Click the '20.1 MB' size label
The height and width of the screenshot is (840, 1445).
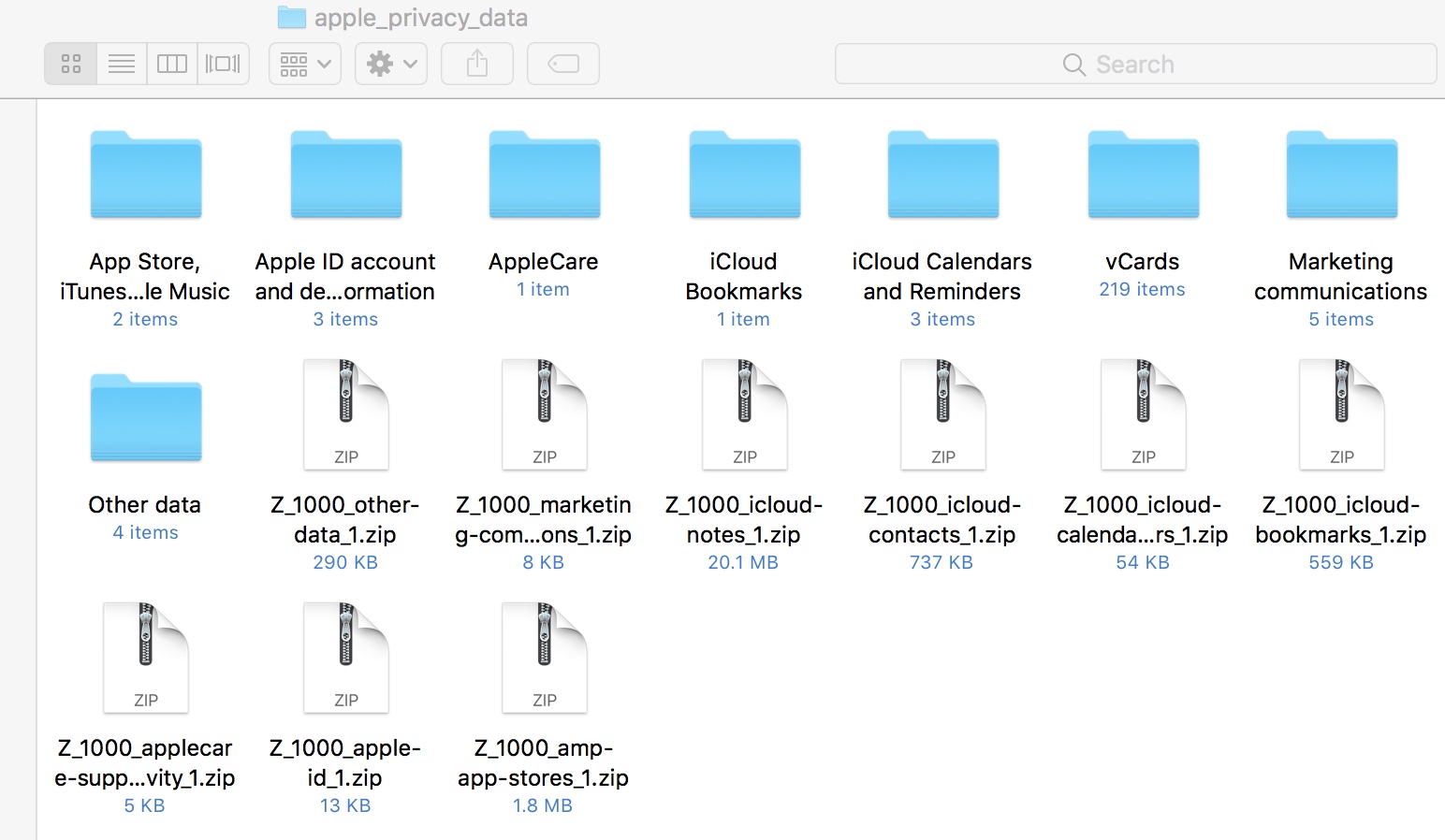click(x=743, y=563)
